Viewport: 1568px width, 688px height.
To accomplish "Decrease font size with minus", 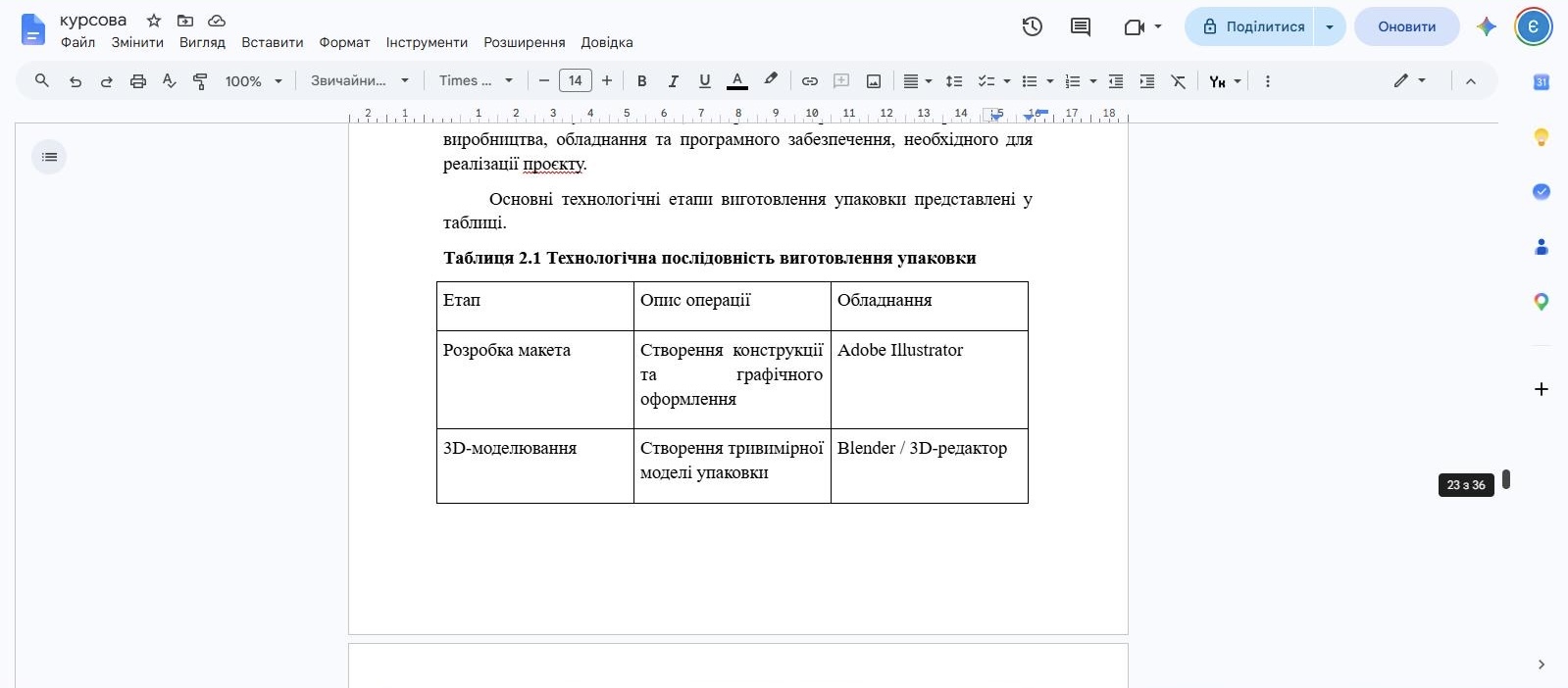I will (x=544, y=81).
